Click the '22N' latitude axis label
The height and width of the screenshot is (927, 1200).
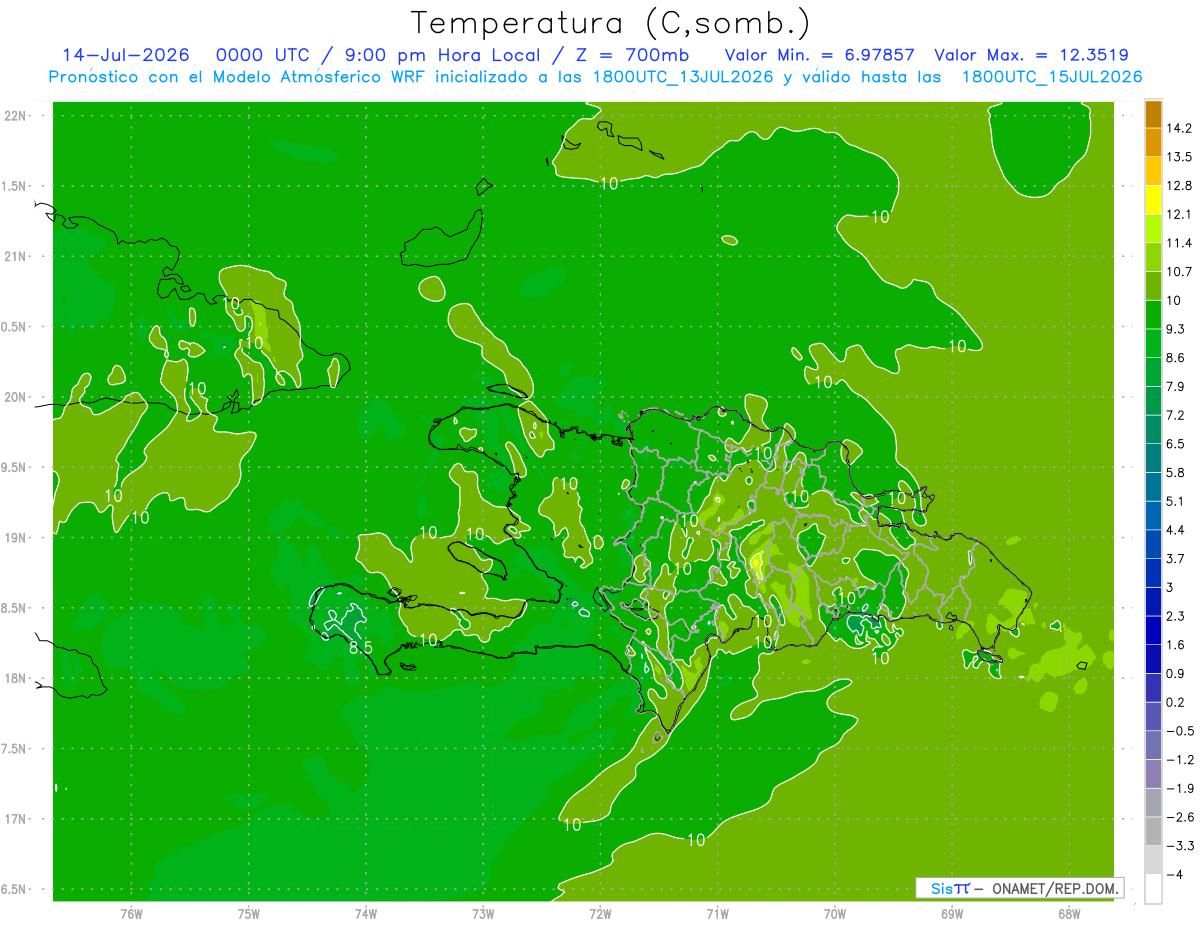[16, 116]
